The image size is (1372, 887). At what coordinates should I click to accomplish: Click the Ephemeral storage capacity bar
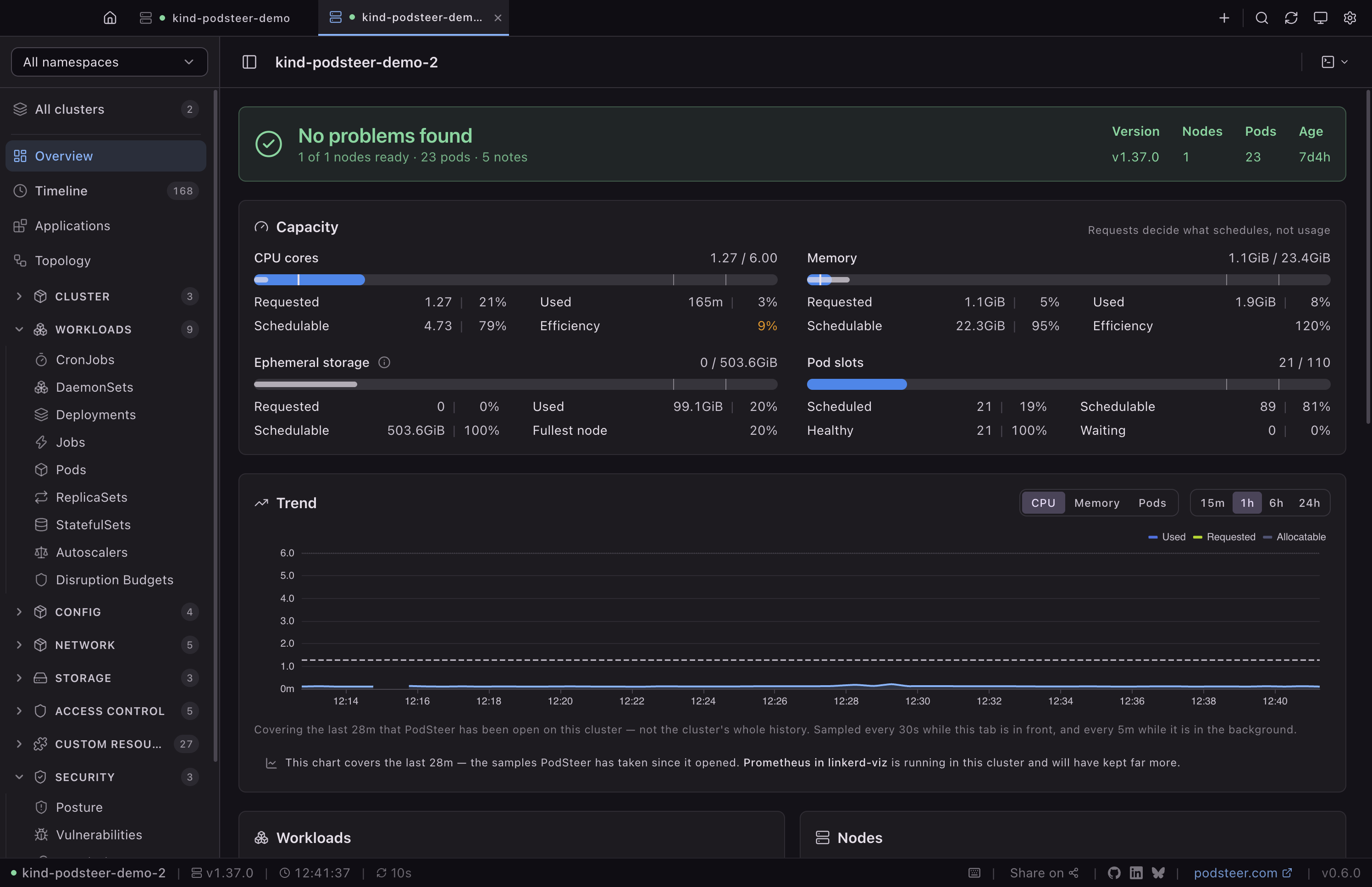(515, 384)
